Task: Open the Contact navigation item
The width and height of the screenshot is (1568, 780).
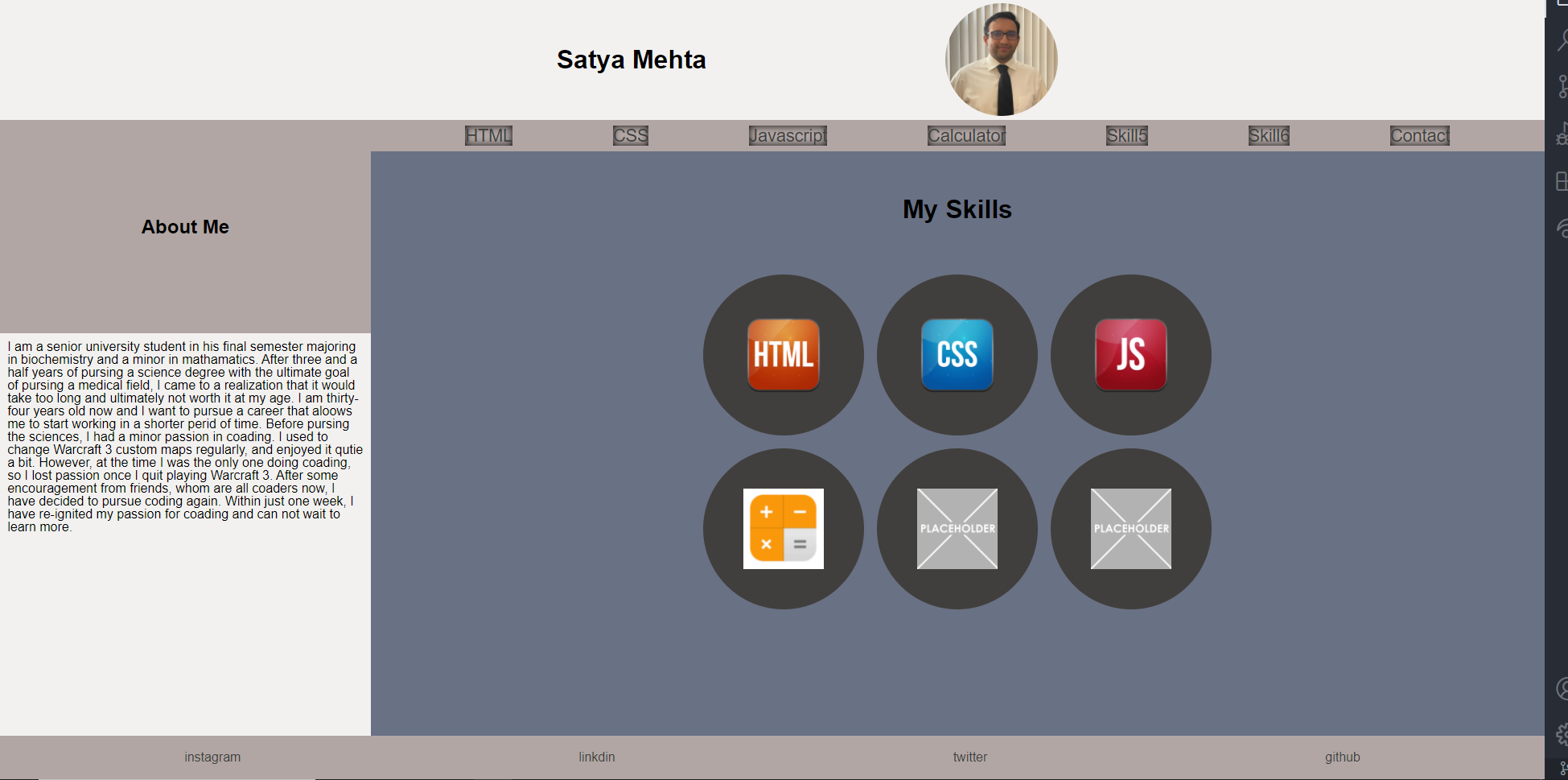Action: coord(1418,135)
